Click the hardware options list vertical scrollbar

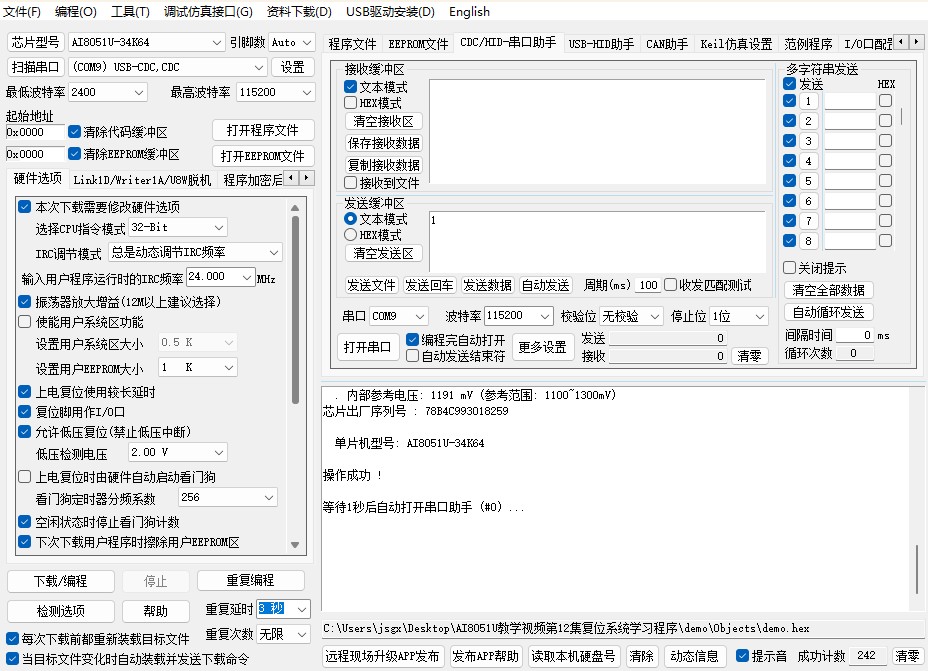point(295,309)
